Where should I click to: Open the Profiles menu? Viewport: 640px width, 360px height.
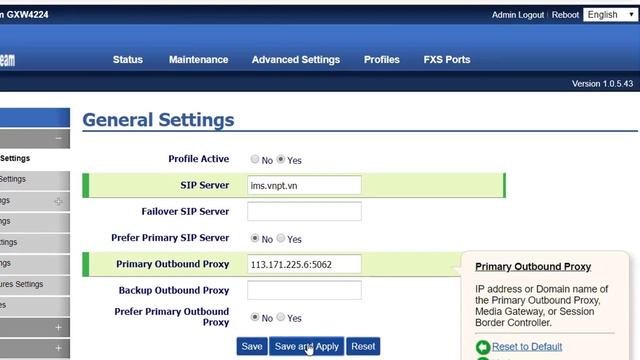[x=382, y=60]
